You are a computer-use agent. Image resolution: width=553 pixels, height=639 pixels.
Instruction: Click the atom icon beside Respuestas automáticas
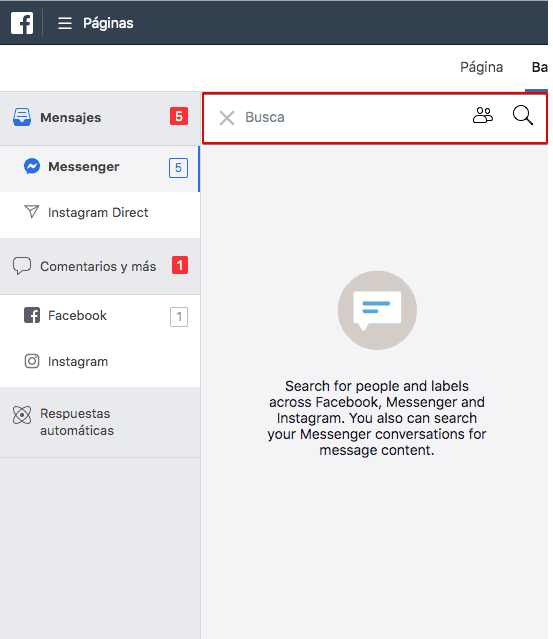pyautogui.click(x=22, y=415)
